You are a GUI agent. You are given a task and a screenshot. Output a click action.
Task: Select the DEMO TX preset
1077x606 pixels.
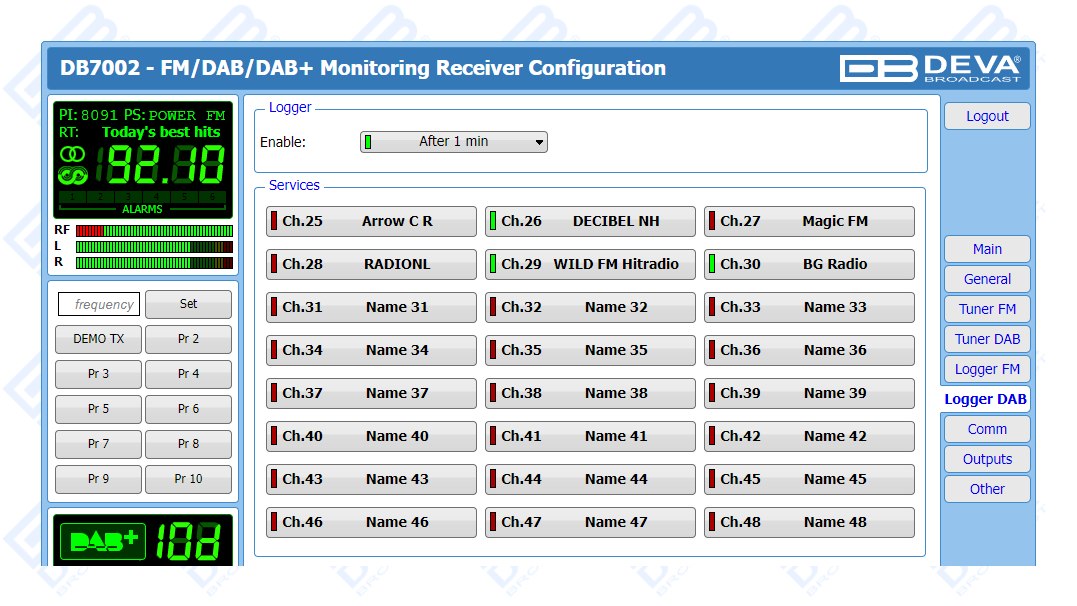coord(98,339)
